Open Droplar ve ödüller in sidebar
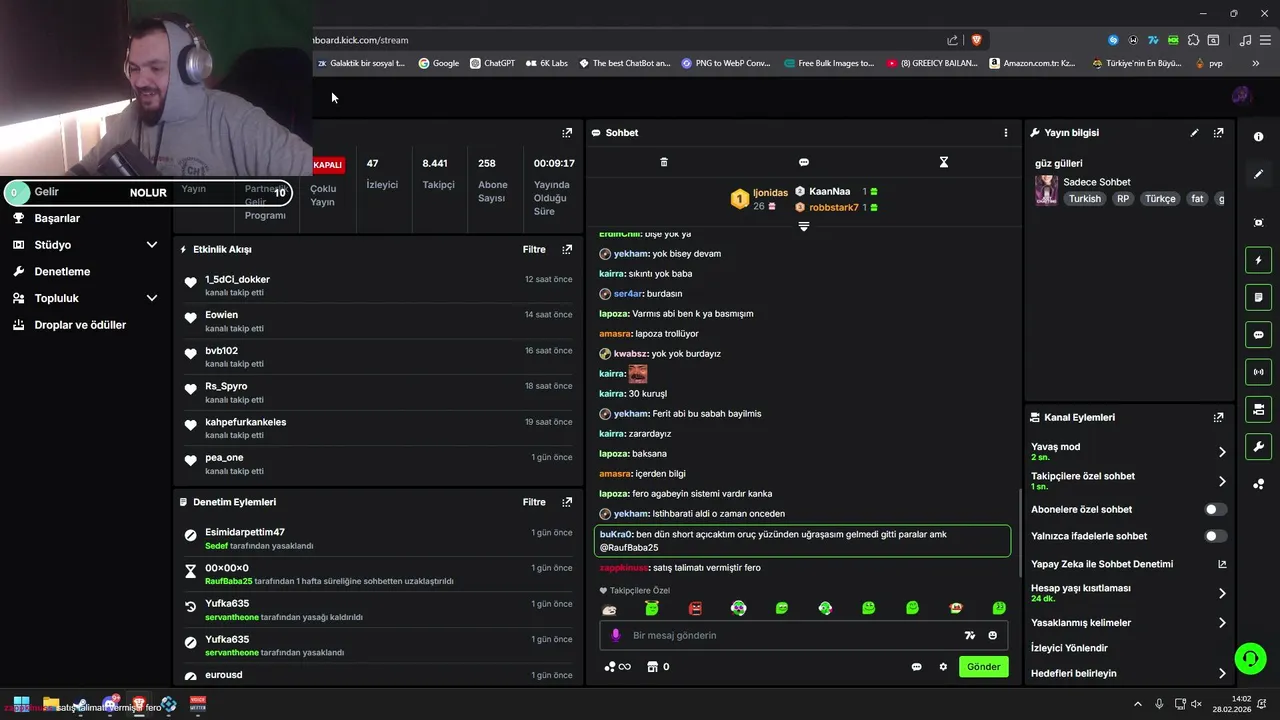Image resolution: width=1280 pixels, height=720 pixels. pos(80,325)
